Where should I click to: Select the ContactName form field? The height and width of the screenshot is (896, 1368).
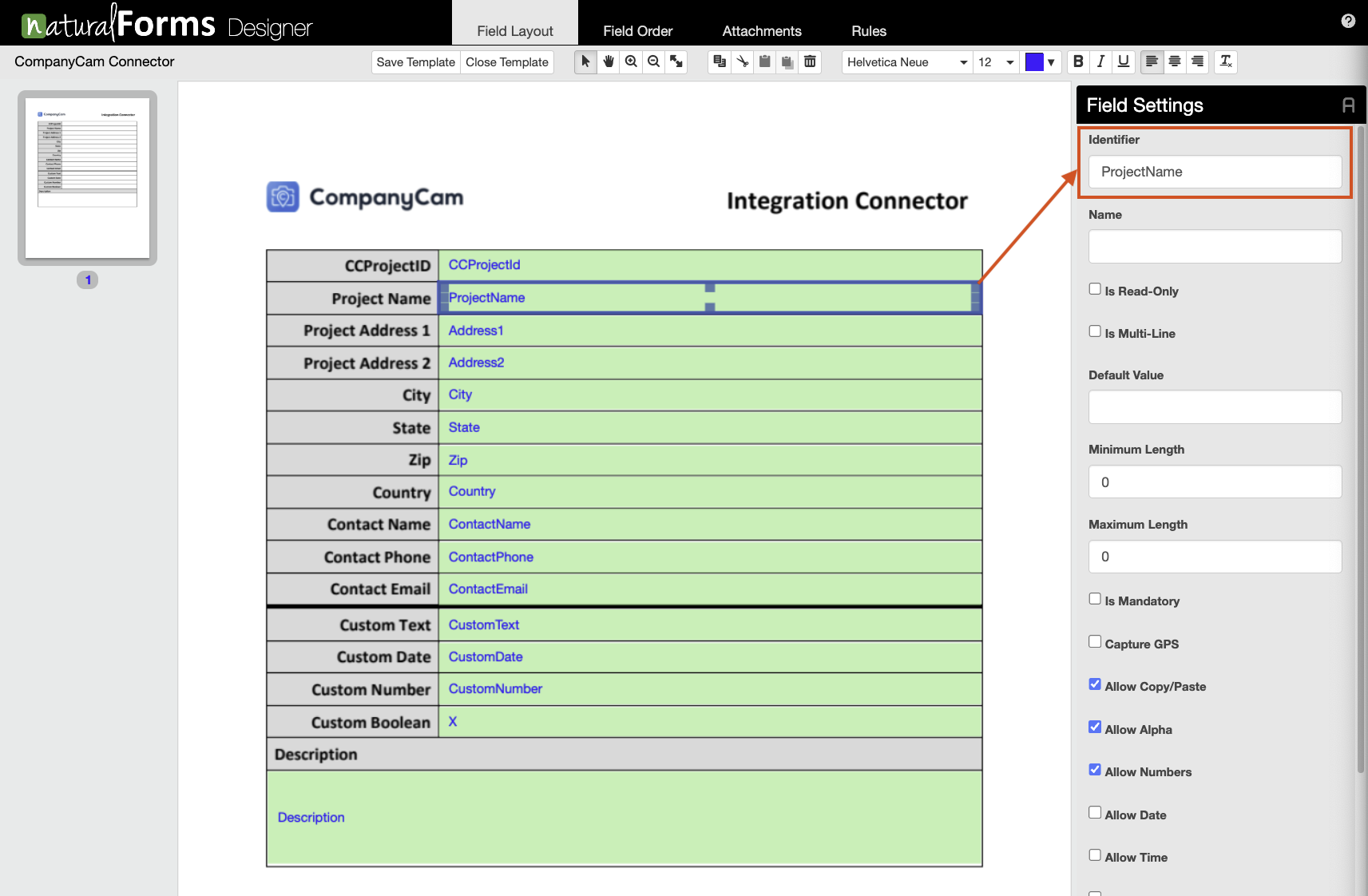click(710, 524)
